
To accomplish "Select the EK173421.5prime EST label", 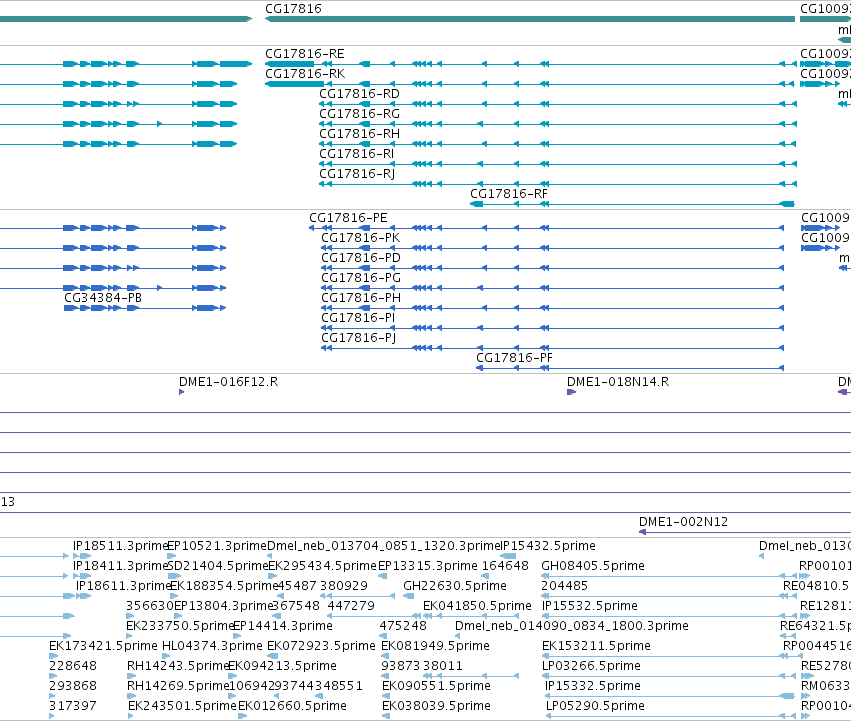I will point(103,647).
